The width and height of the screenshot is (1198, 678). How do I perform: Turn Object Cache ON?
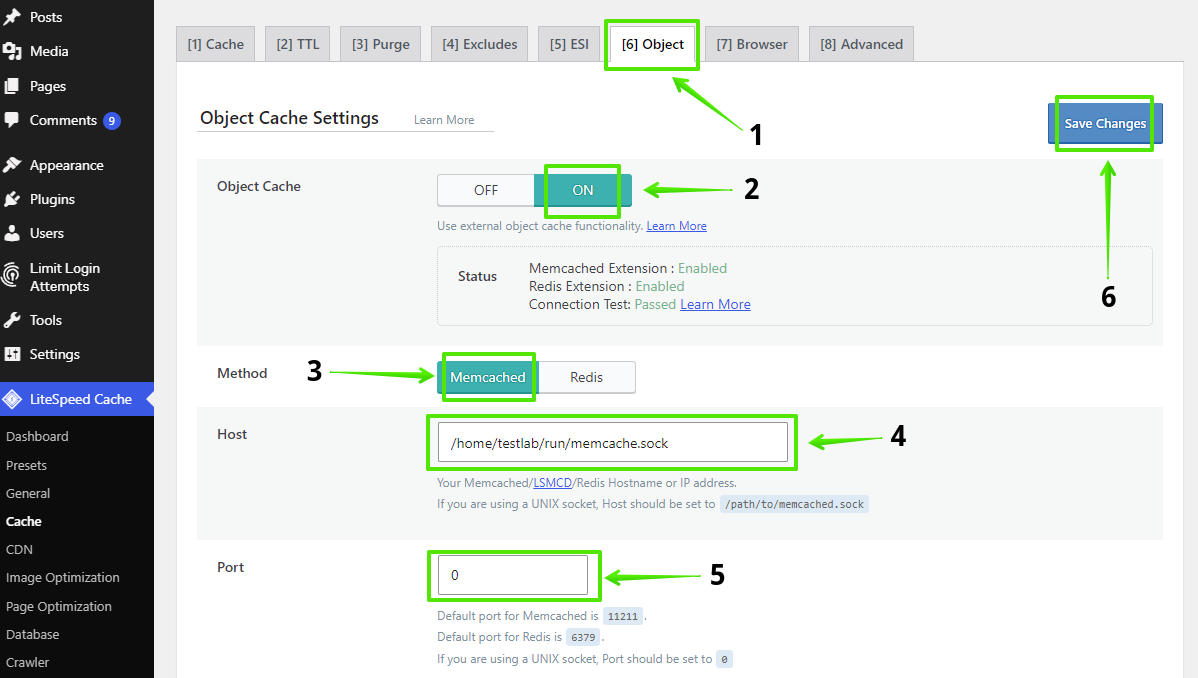583,190
